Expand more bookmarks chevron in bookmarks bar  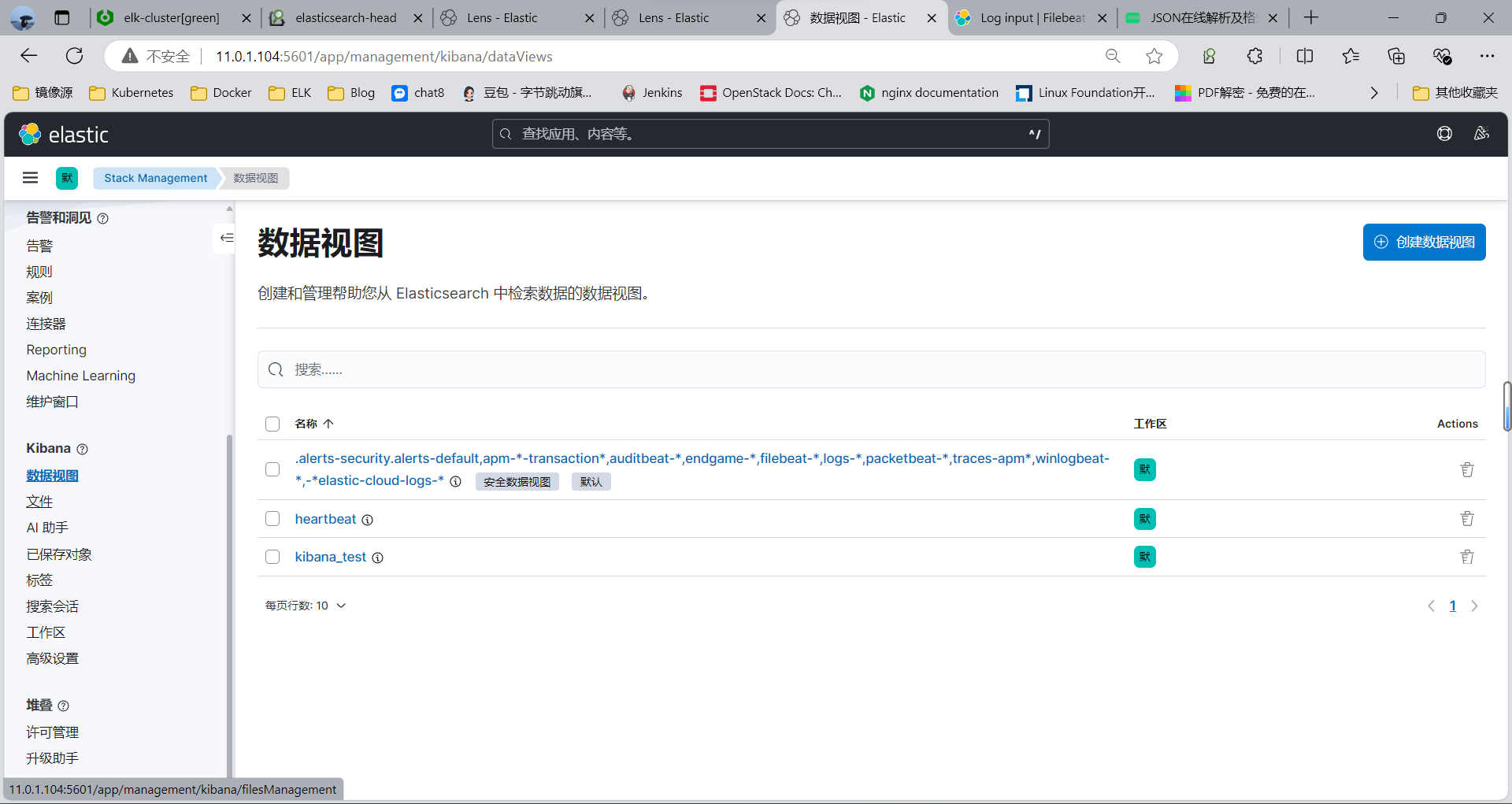[1374, 93]
